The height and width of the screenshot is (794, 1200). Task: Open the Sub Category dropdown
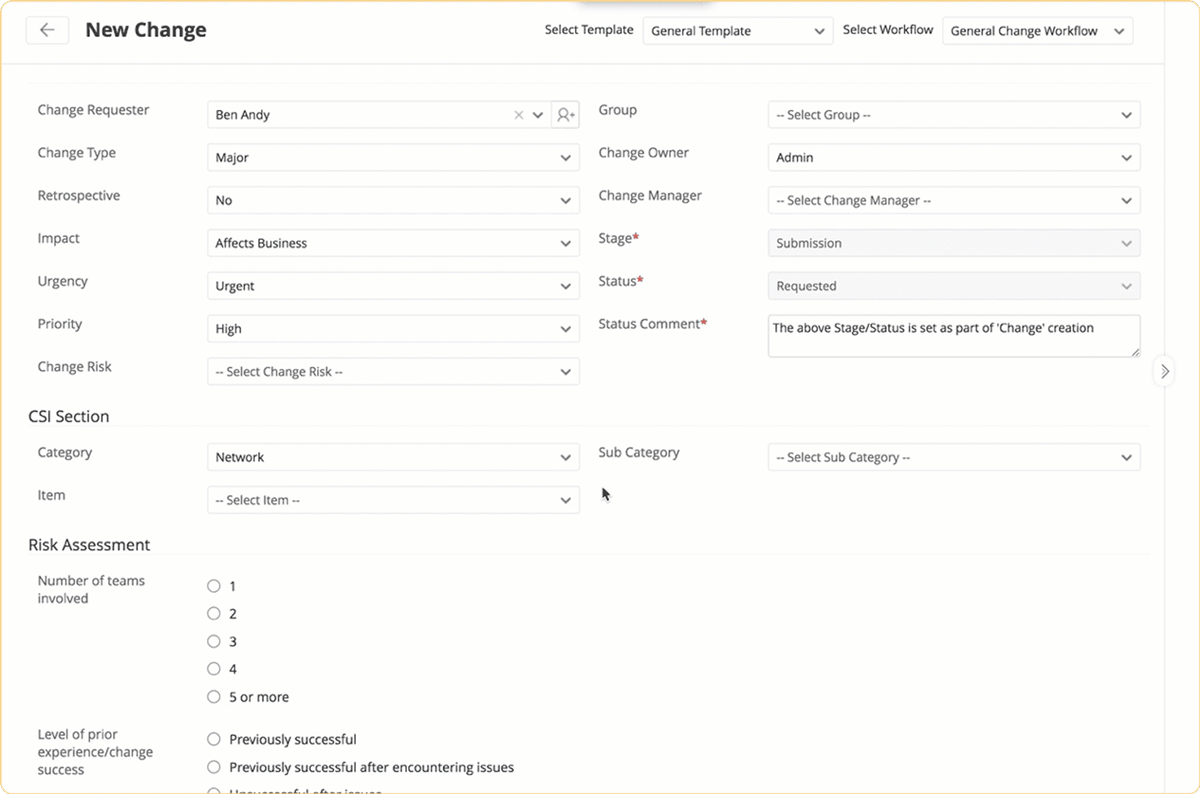click(x=1127, y=457)
